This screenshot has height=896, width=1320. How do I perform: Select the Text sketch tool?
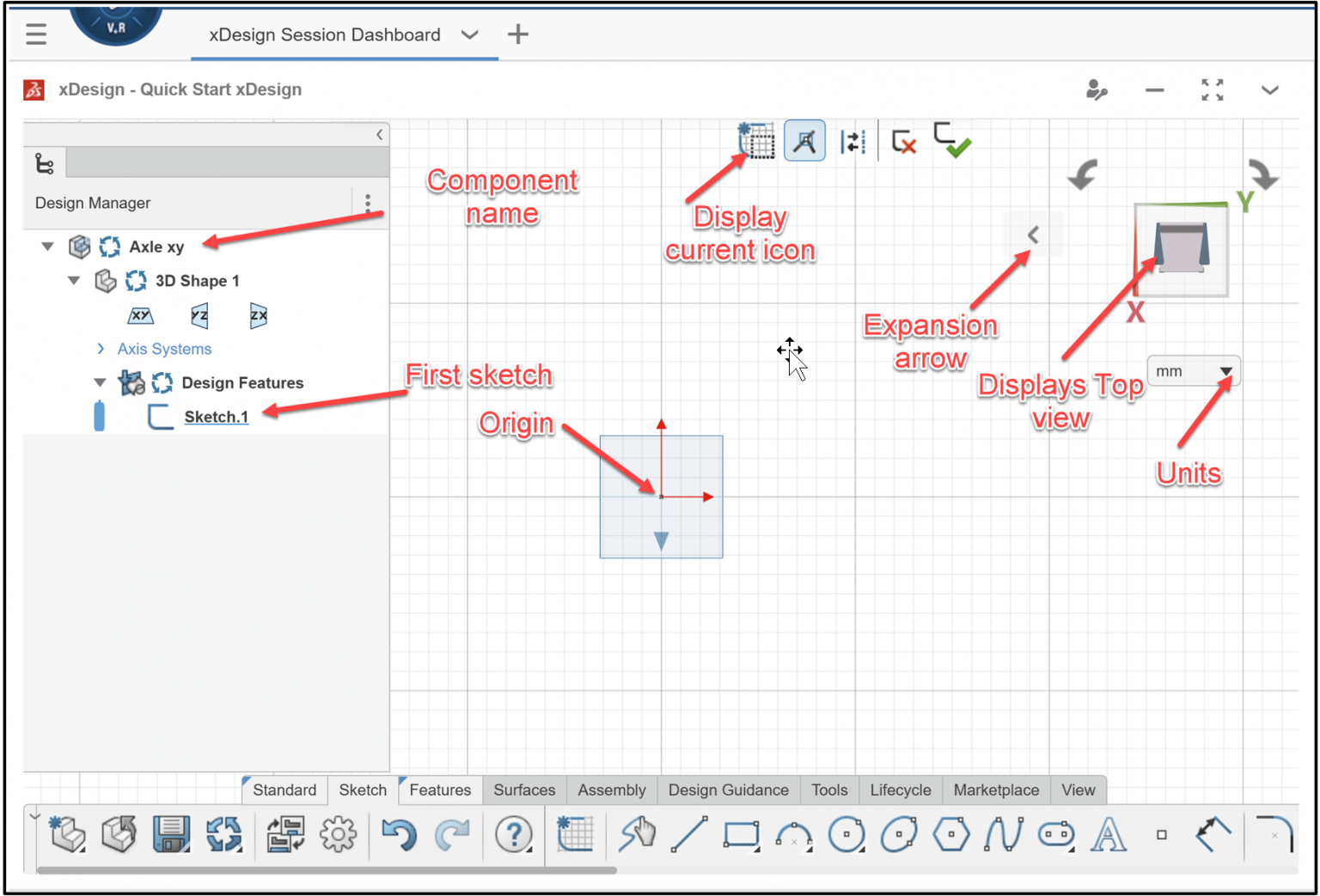coord(1109,834)
